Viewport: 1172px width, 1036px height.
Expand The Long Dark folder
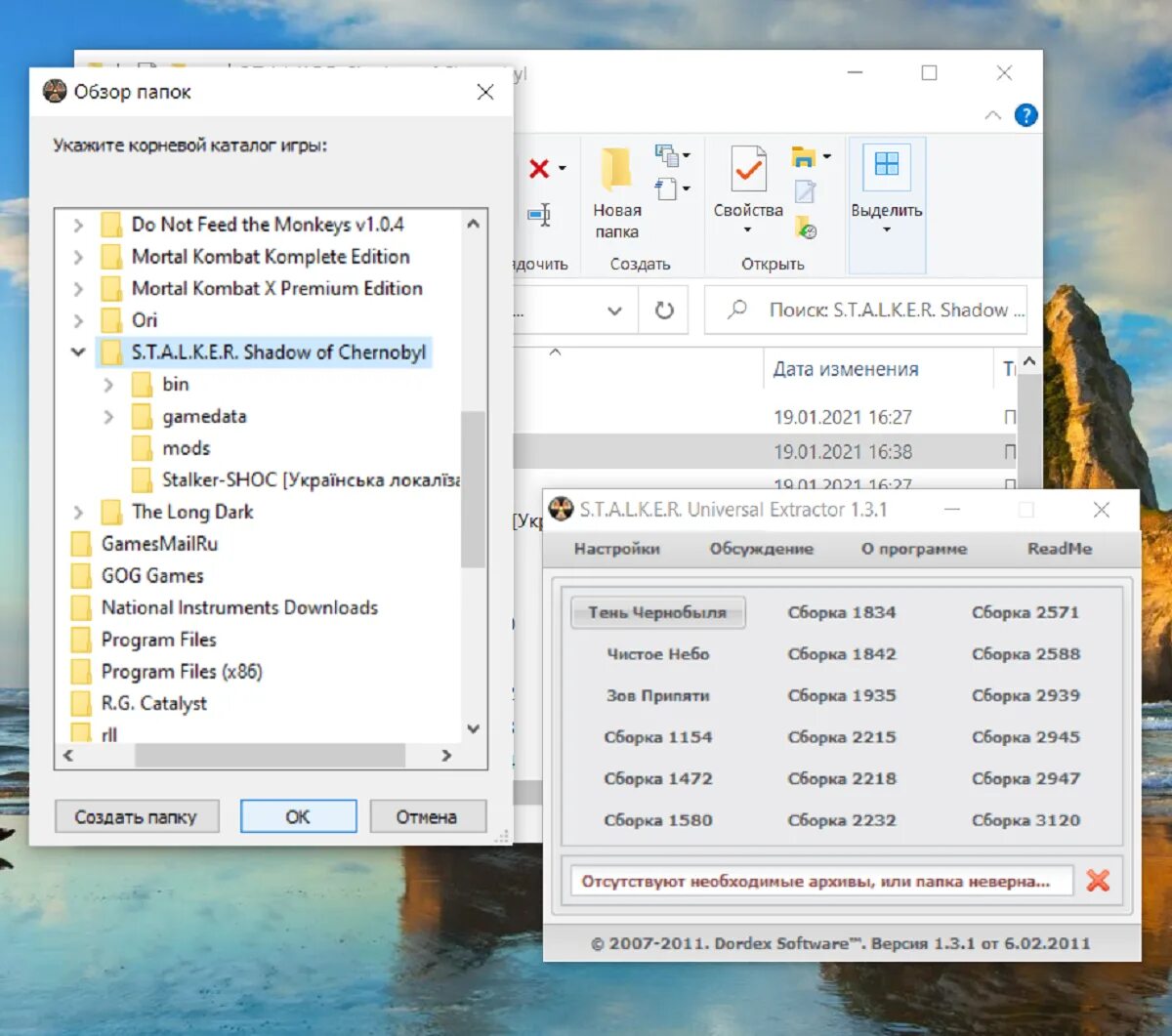[x=78, y=513]
